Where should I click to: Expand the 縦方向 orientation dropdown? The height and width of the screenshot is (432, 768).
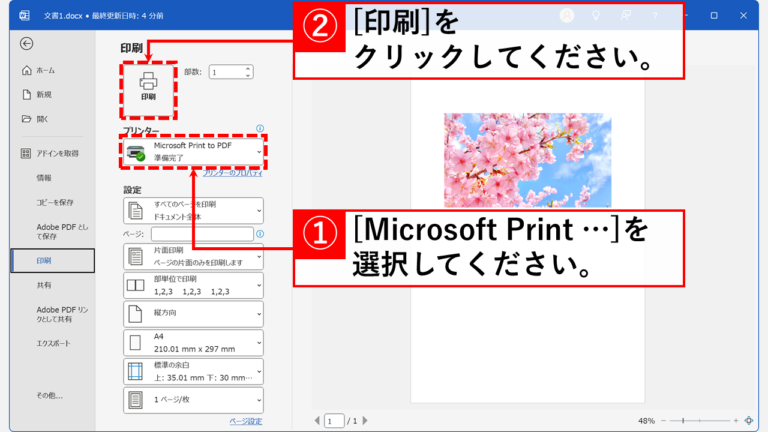tap(193, 314)
